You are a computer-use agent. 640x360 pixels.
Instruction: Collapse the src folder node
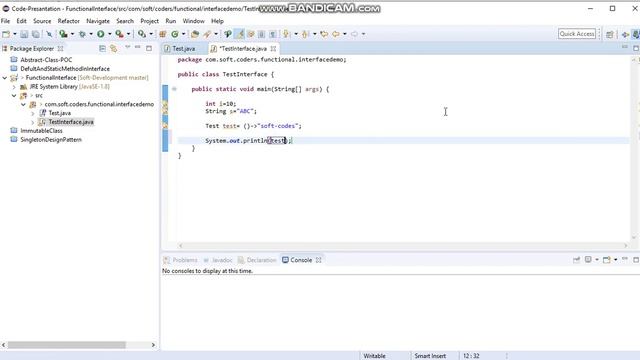pos(14,96)
